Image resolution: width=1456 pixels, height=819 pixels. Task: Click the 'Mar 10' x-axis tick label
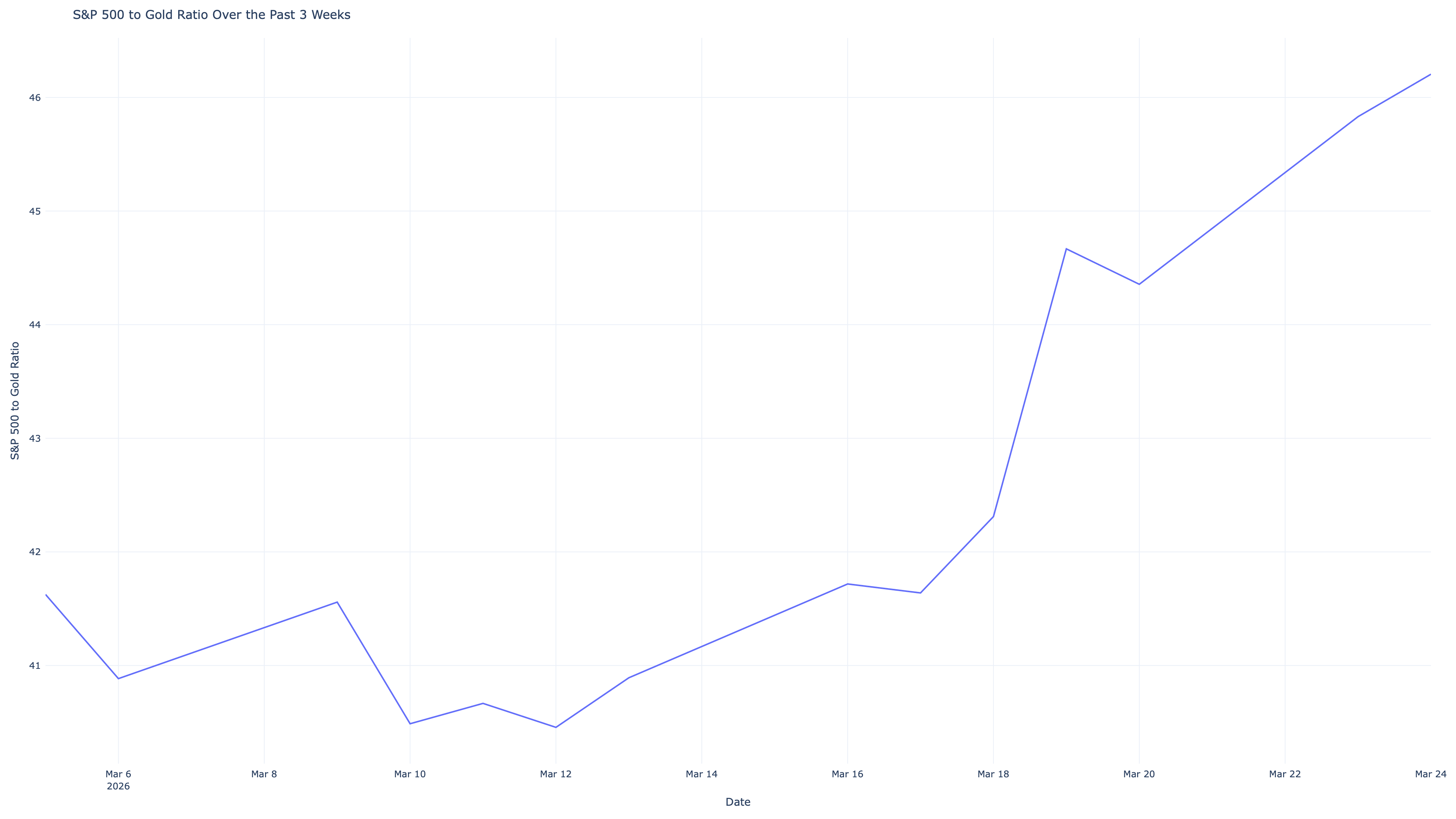click(410, 774)
